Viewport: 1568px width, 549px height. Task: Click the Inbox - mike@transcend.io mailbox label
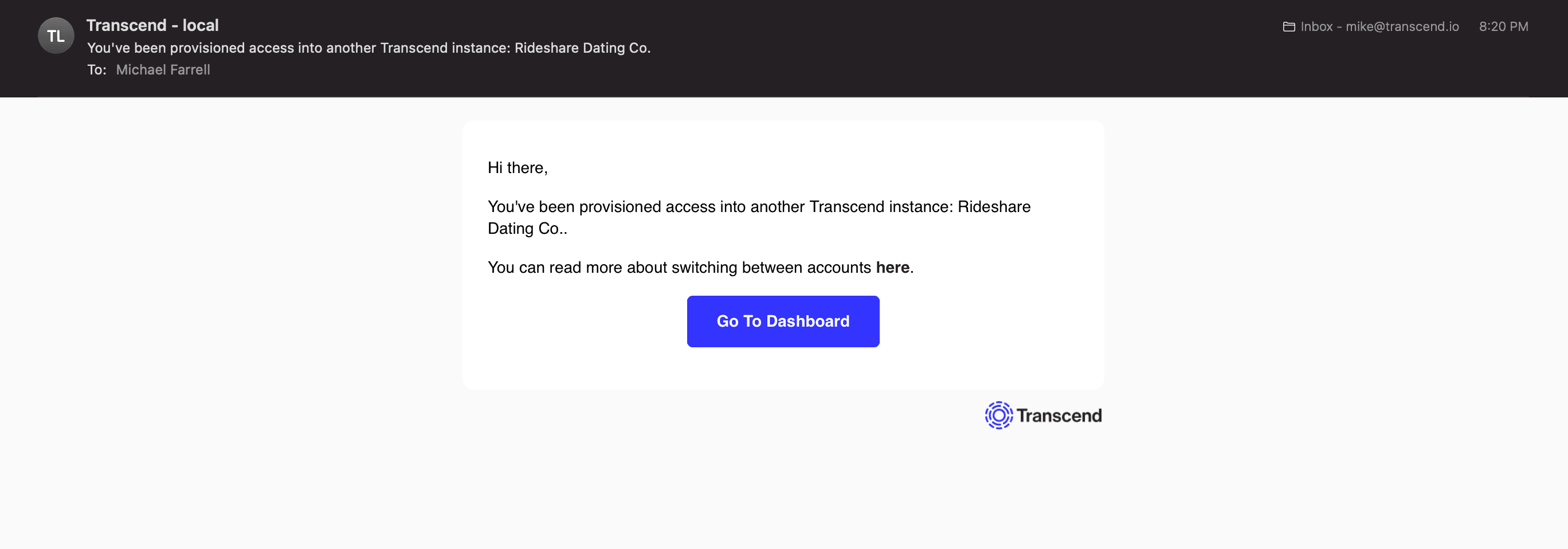coord(1379,27)
